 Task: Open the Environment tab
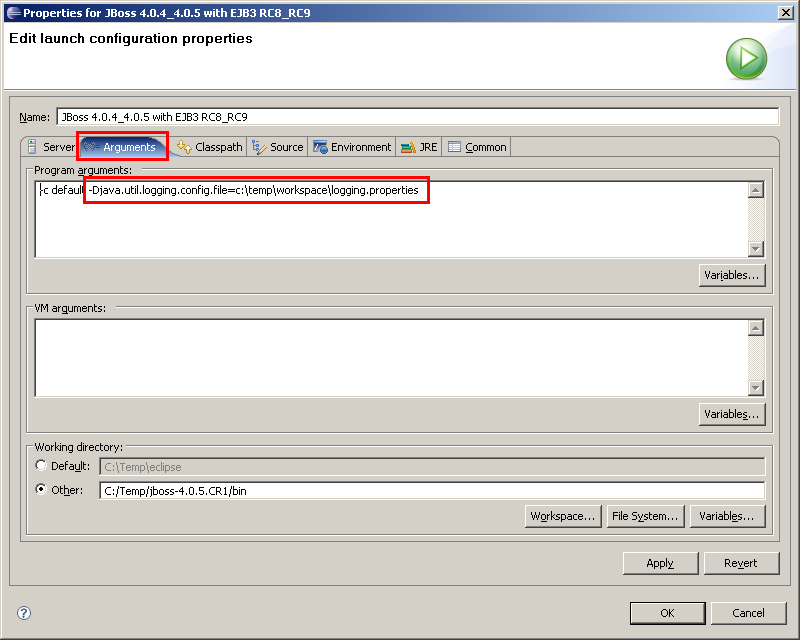352,147
